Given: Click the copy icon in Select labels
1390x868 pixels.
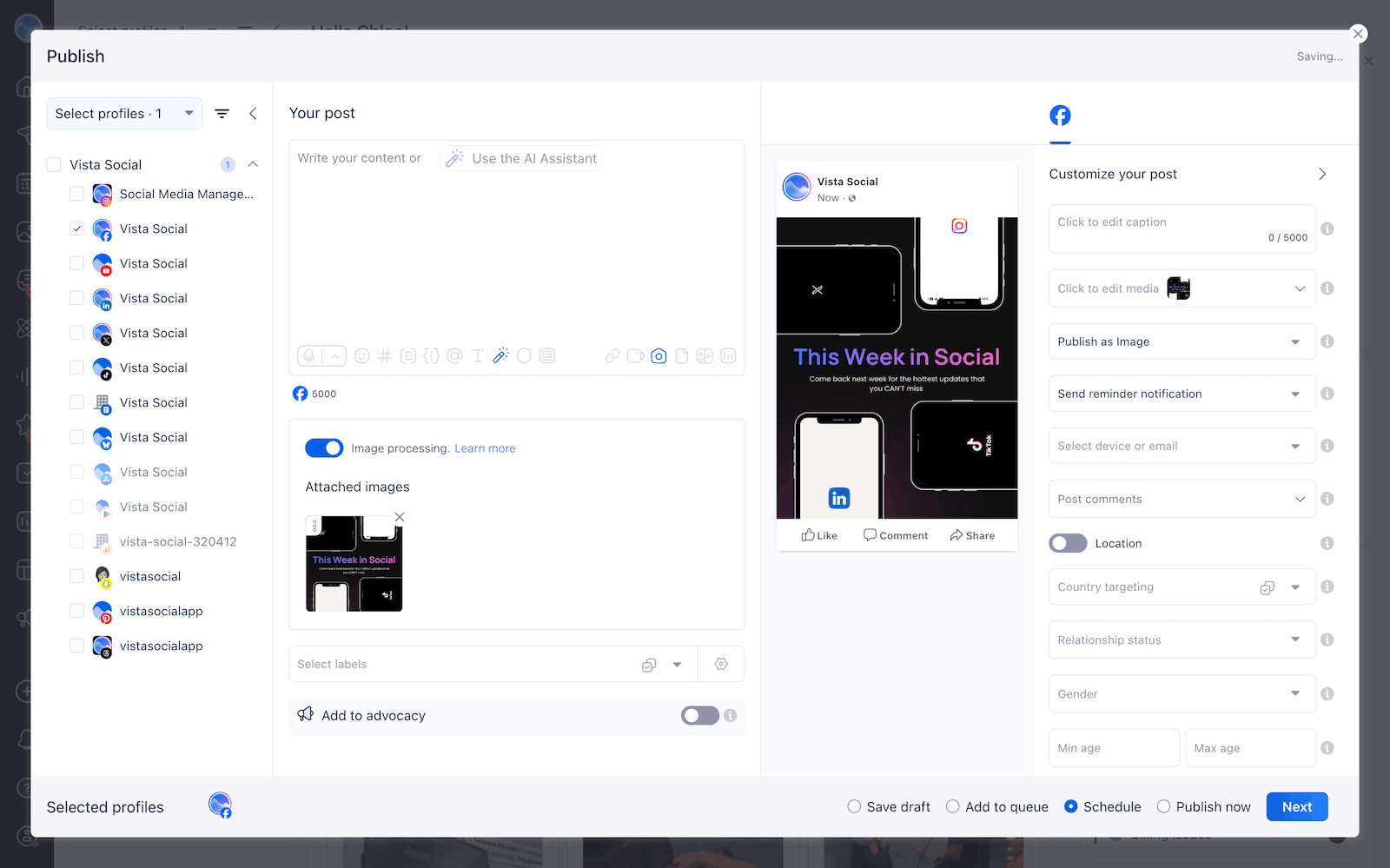Looking at the screenshot, I should 649,665.
